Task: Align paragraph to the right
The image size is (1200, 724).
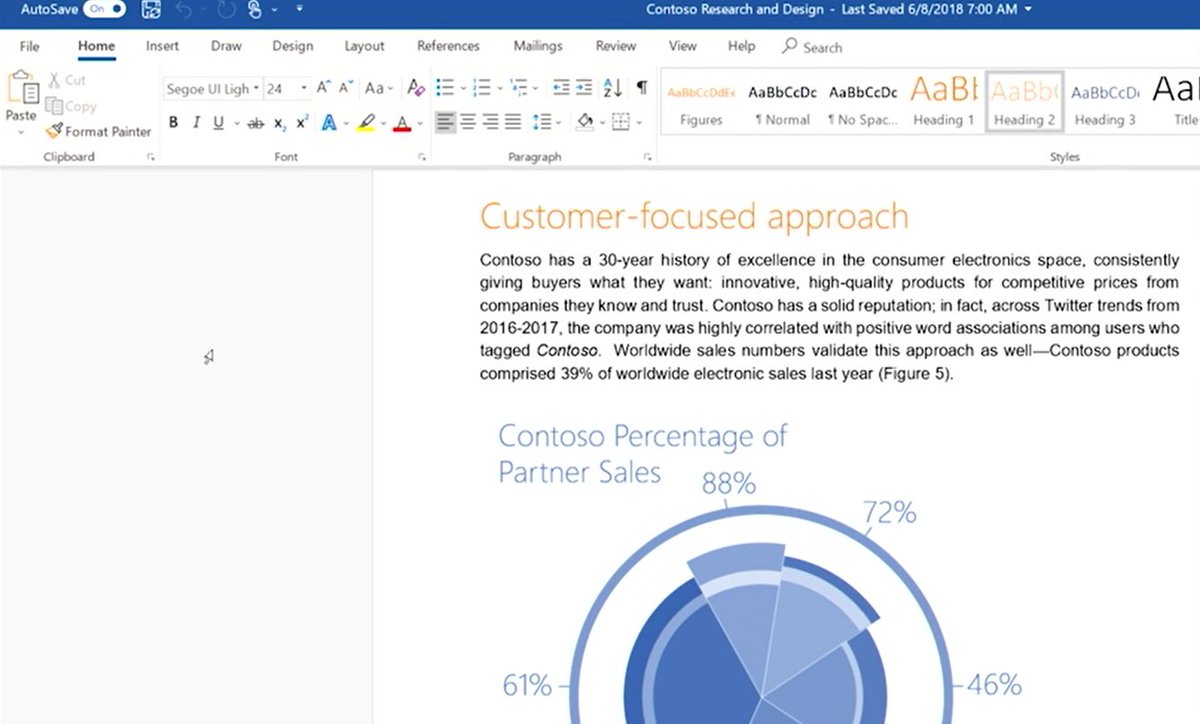Action: (x=490, y=122)
